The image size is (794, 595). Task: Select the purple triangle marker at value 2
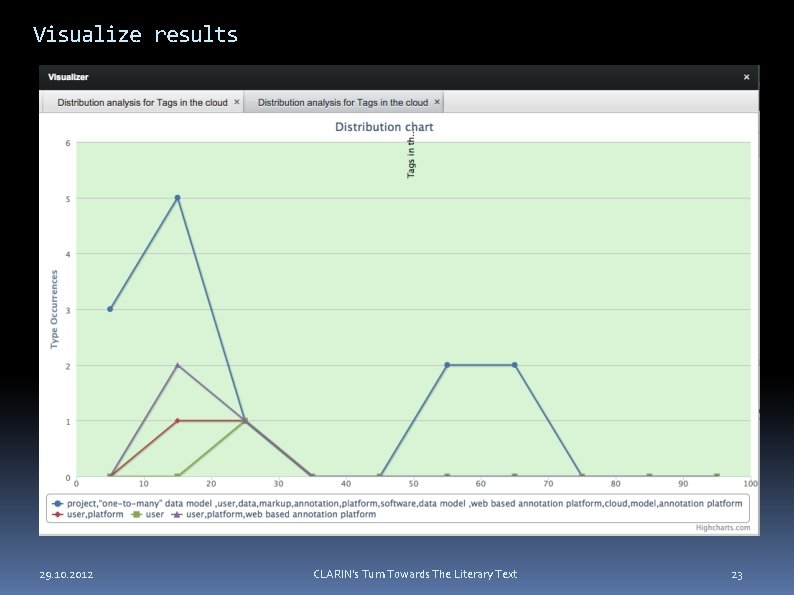pos(177,365)
